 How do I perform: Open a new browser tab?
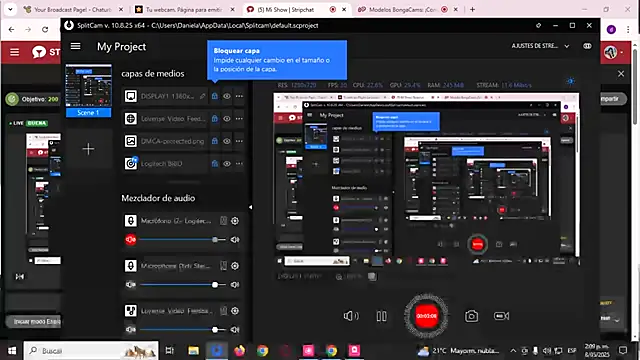(472, 9)
